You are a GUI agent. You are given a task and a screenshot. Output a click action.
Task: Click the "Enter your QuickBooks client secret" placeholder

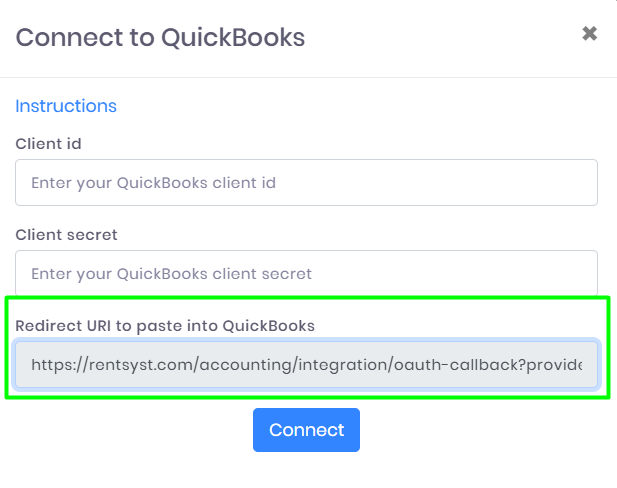click(171, 273)
